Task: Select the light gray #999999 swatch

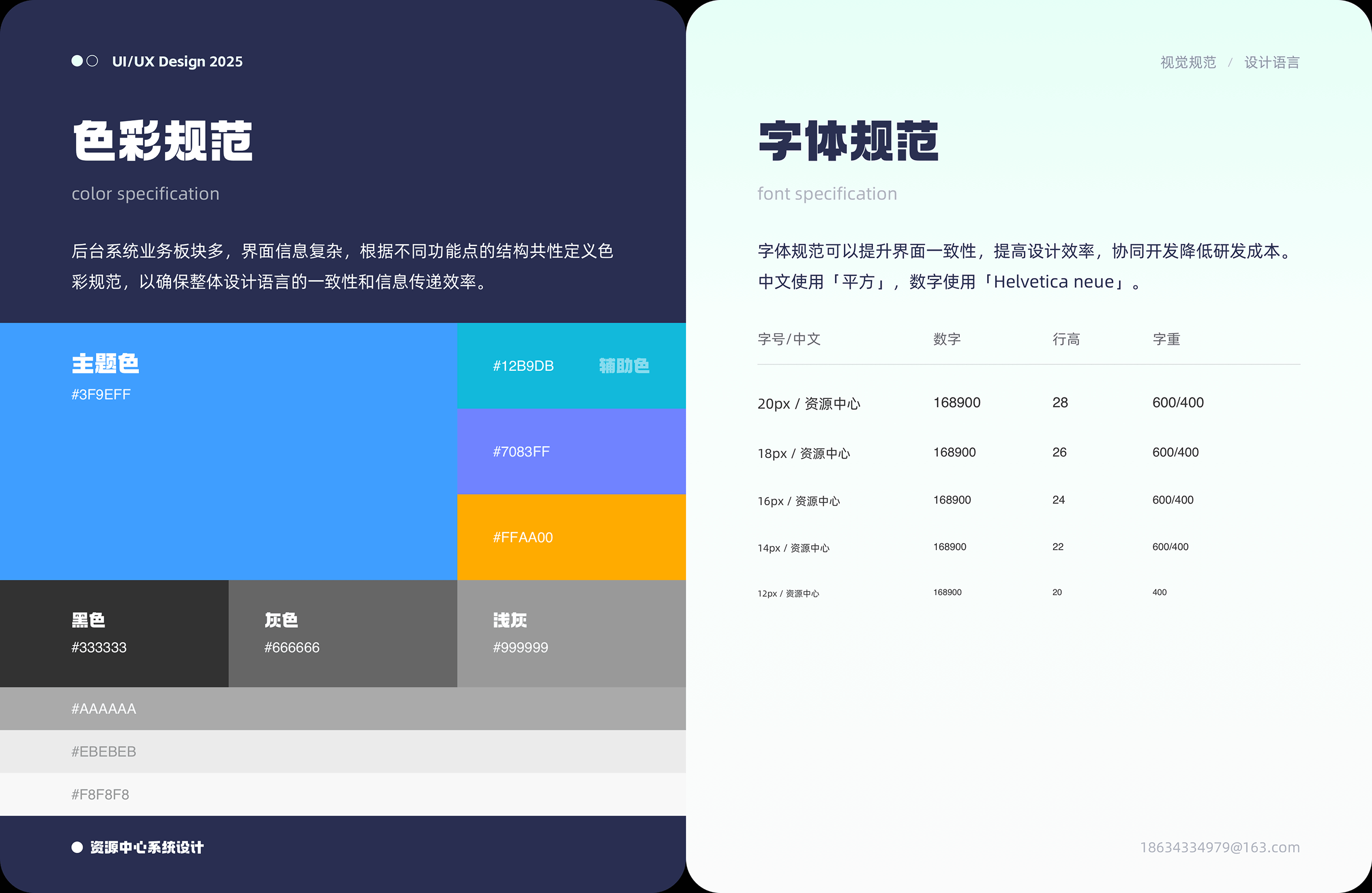Action: (571, 634)
